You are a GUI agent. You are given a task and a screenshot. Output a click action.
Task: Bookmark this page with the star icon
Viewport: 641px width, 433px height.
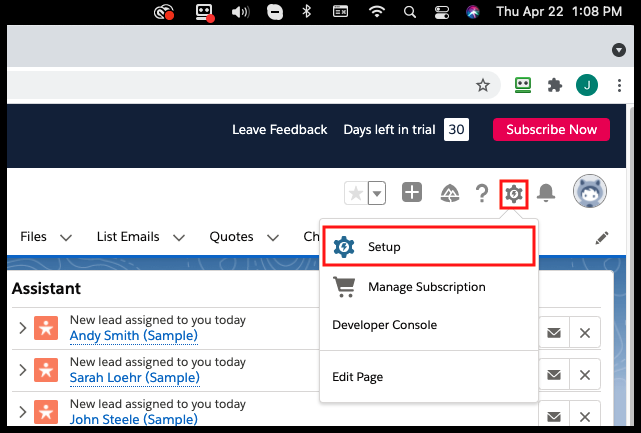click(483, 86)
